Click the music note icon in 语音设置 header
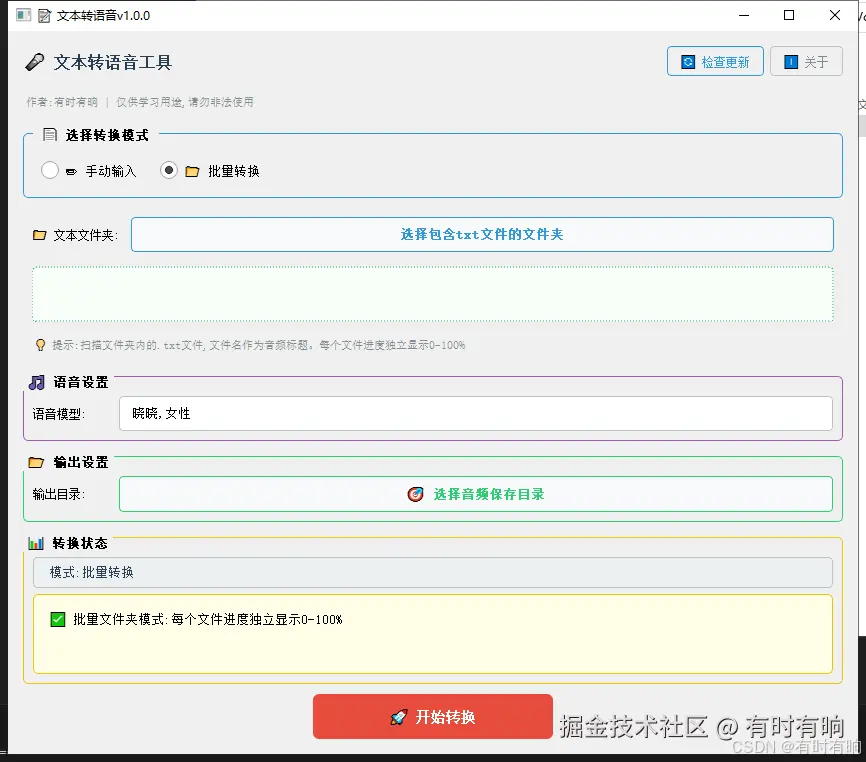The width and height of the screenshot is (866, 762). (38, 381)
